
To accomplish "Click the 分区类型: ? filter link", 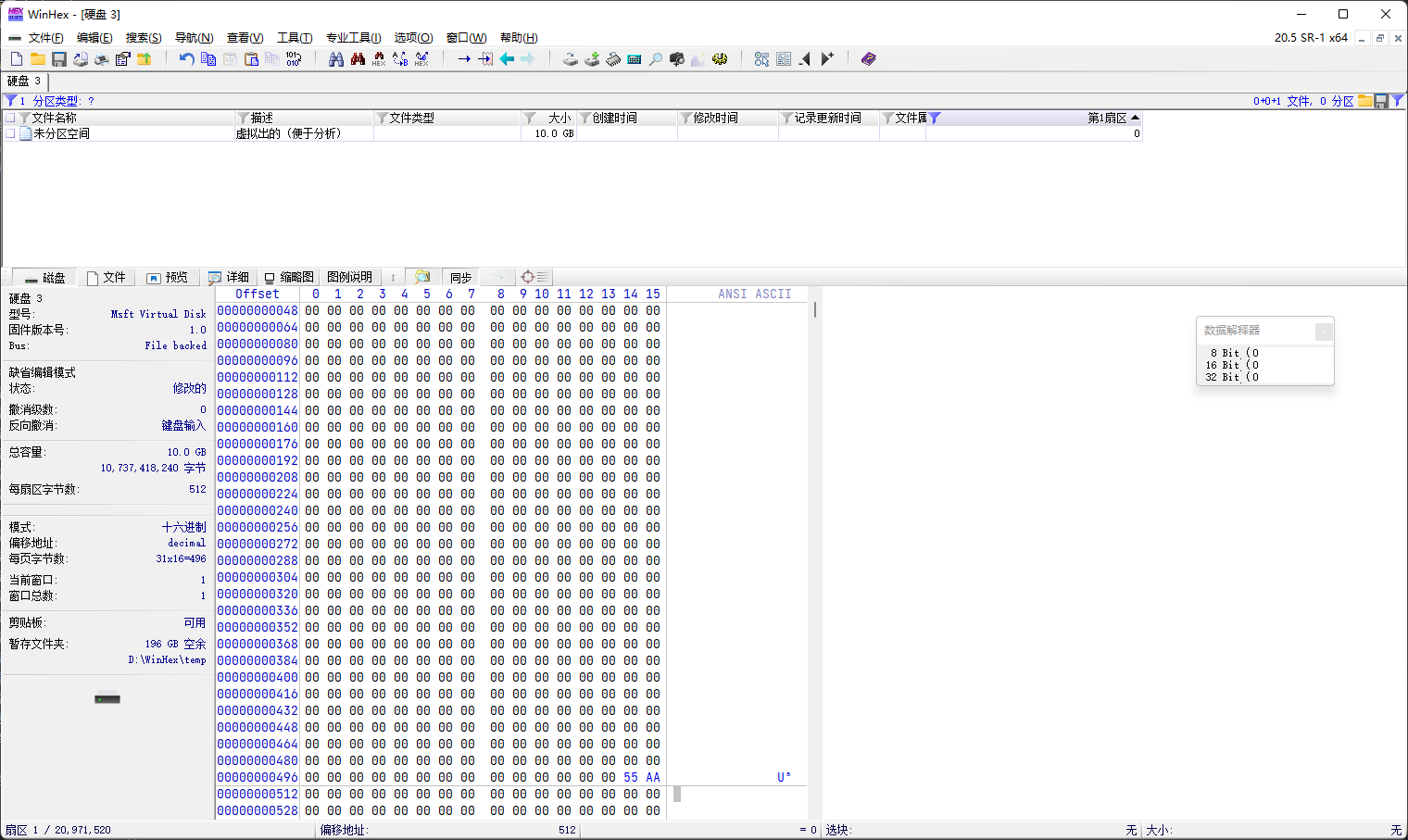I will [x=64, y=101].
